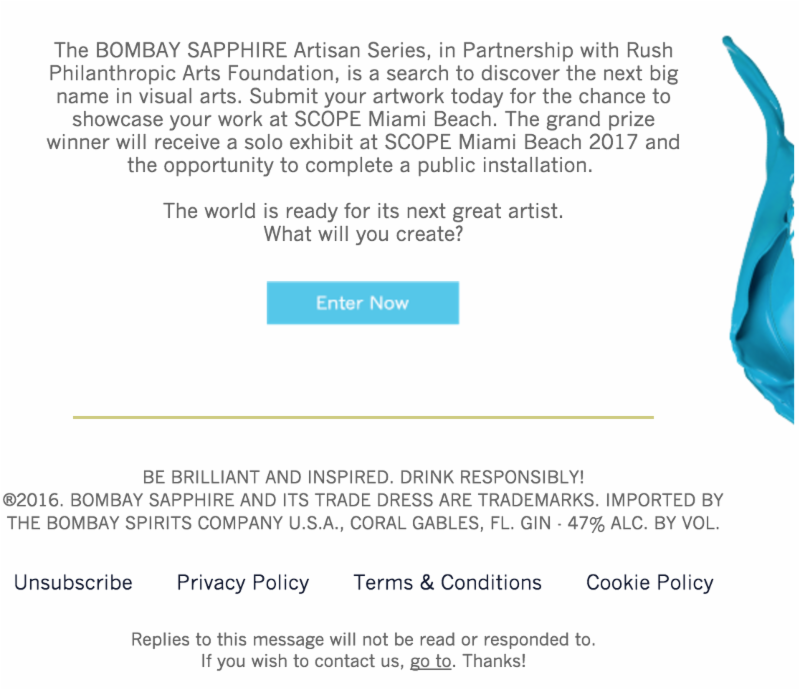Screen dimensions: 800x690
Task: Open the Unsubscribe link
Action: tap(73, 582)
